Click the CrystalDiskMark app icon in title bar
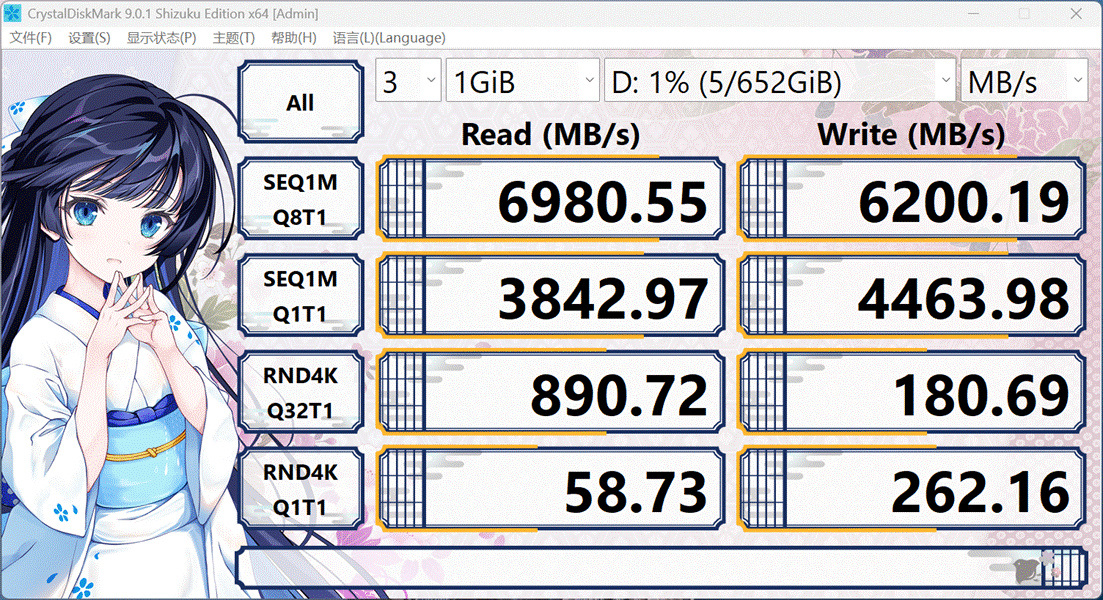This screenshot has height=600, width=1103. 12,13
